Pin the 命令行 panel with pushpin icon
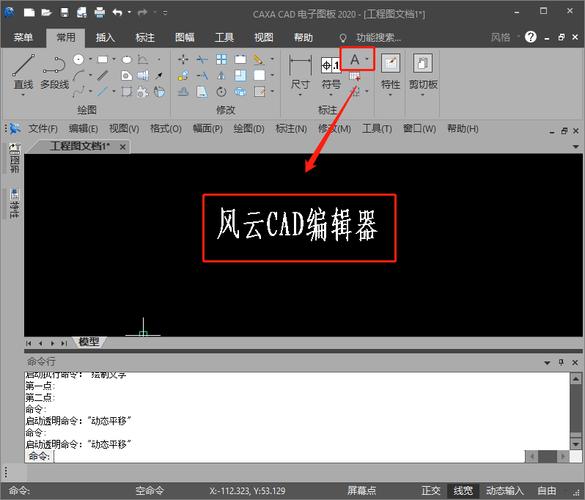585x500 pixels. click(x=561, y=362)
